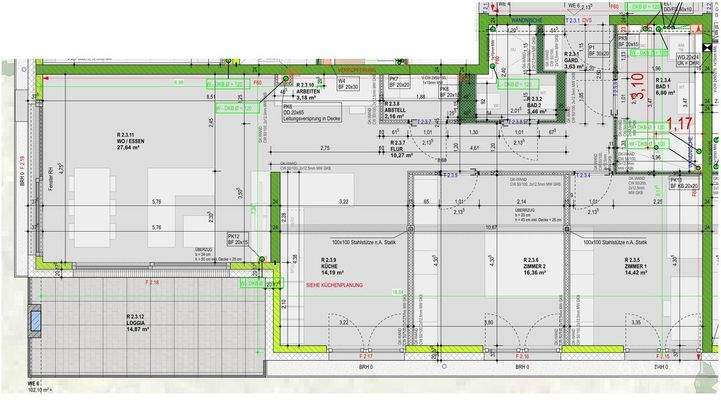
Task: Select the steel column symbol left of Zimmer 2
Action: click(411, 229)
